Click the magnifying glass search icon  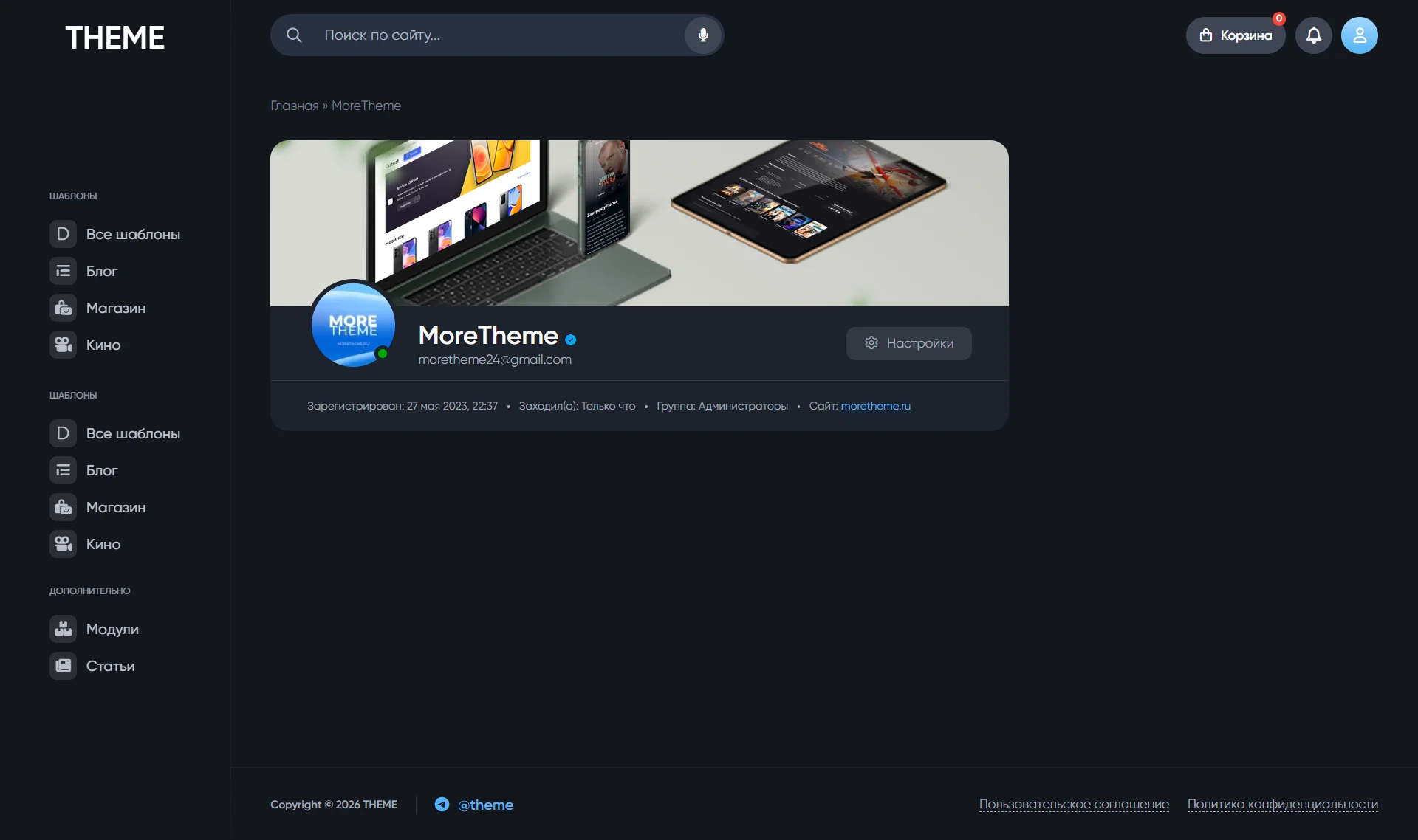[294, 35]
